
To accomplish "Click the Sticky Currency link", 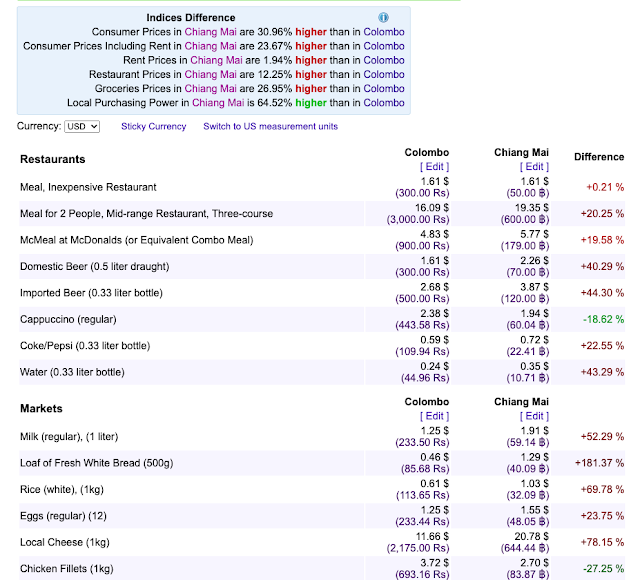I will [x=153, y=127].
